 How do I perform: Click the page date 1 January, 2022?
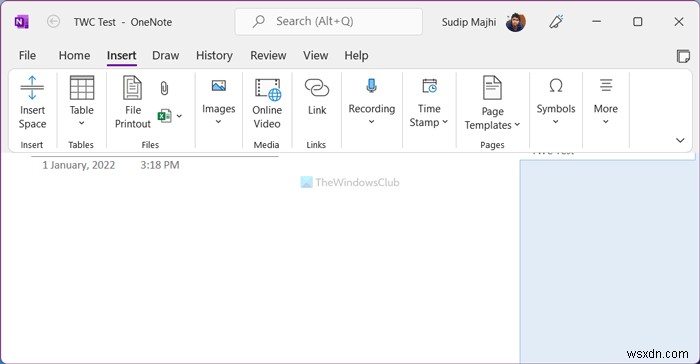point(79,165)
